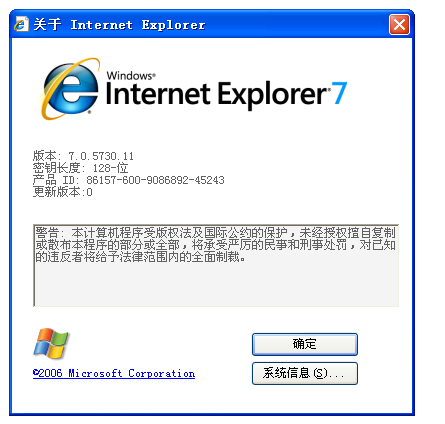Click the blue '7' numeral in logo

click(x=340, y=93)
